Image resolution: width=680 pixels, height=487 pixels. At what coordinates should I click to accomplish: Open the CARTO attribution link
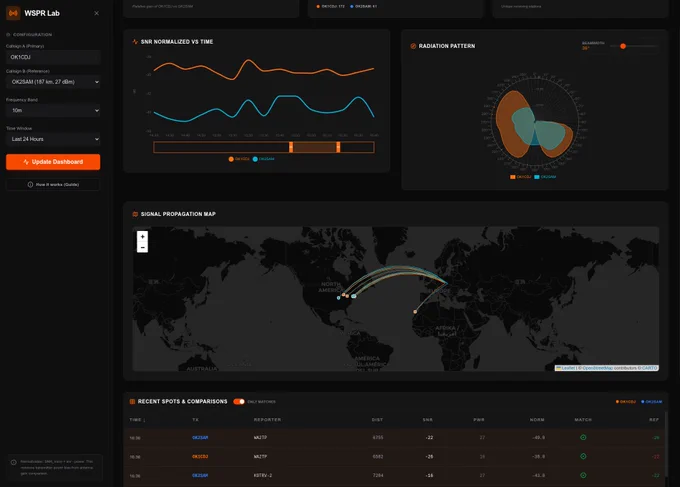tap(650, 368)
